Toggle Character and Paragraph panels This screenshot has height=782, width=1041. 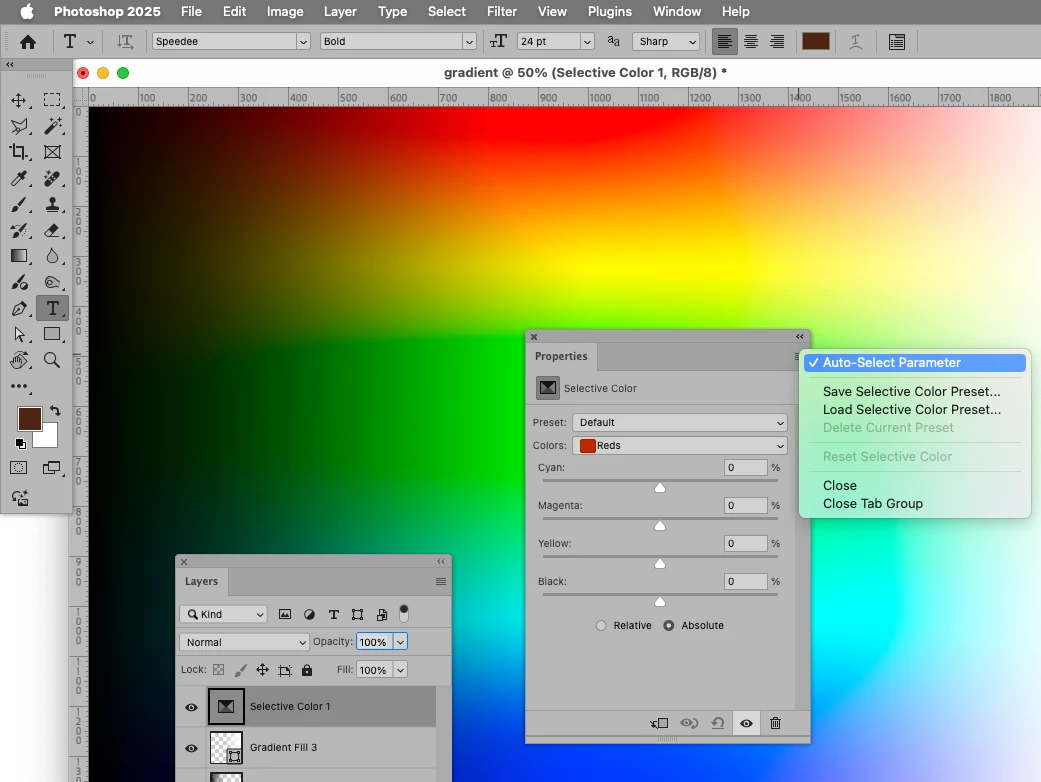coord(897,42)
